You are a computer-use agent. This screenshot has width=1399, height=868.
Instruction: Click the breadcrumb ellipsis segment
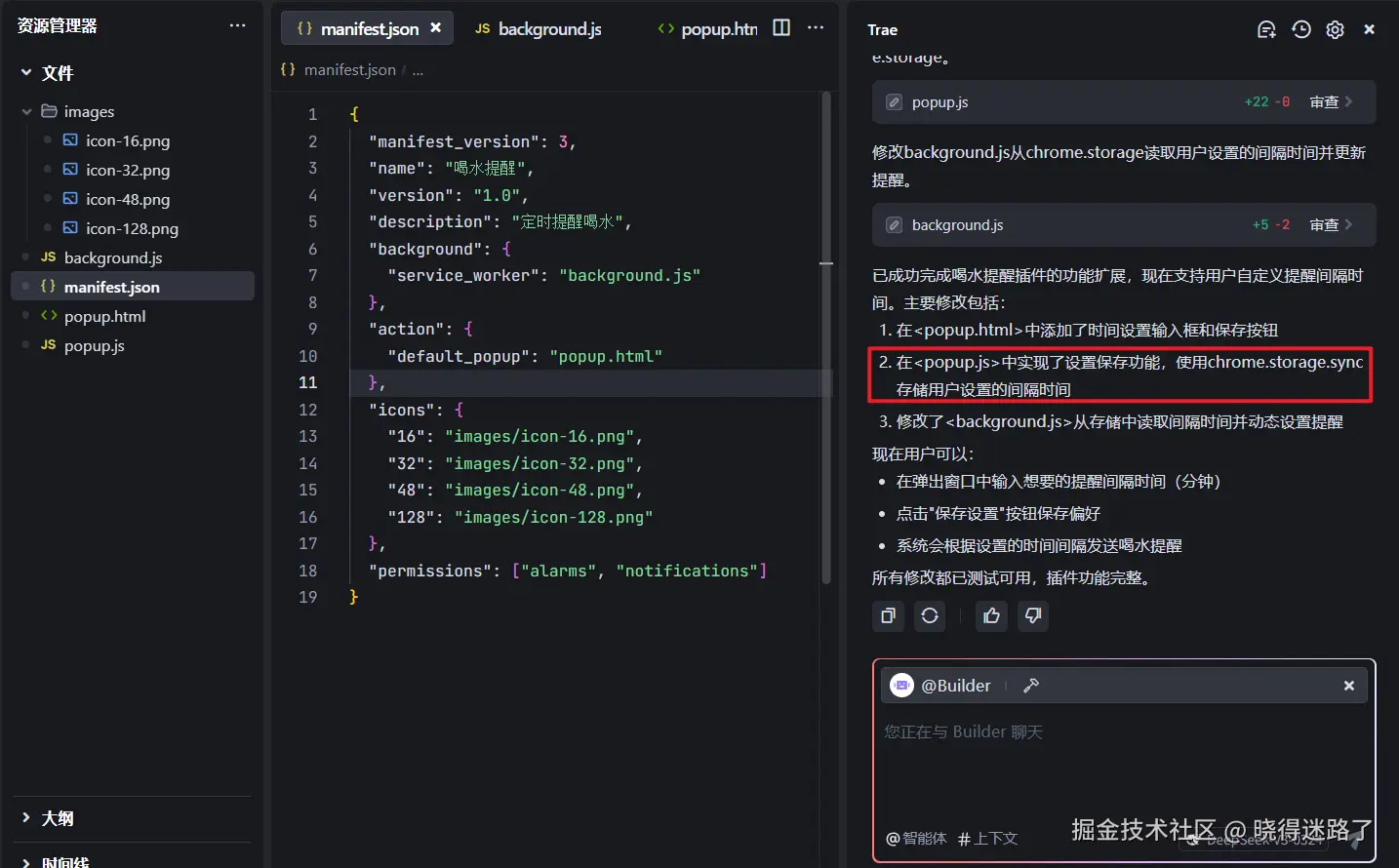coord(418,70)
